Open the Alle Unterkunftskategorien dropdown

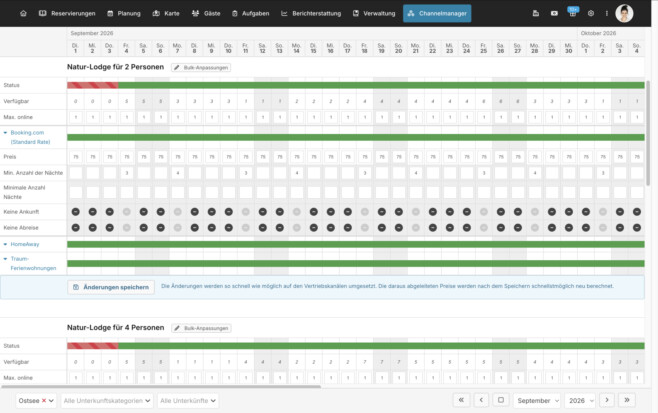tap(107, 400)
